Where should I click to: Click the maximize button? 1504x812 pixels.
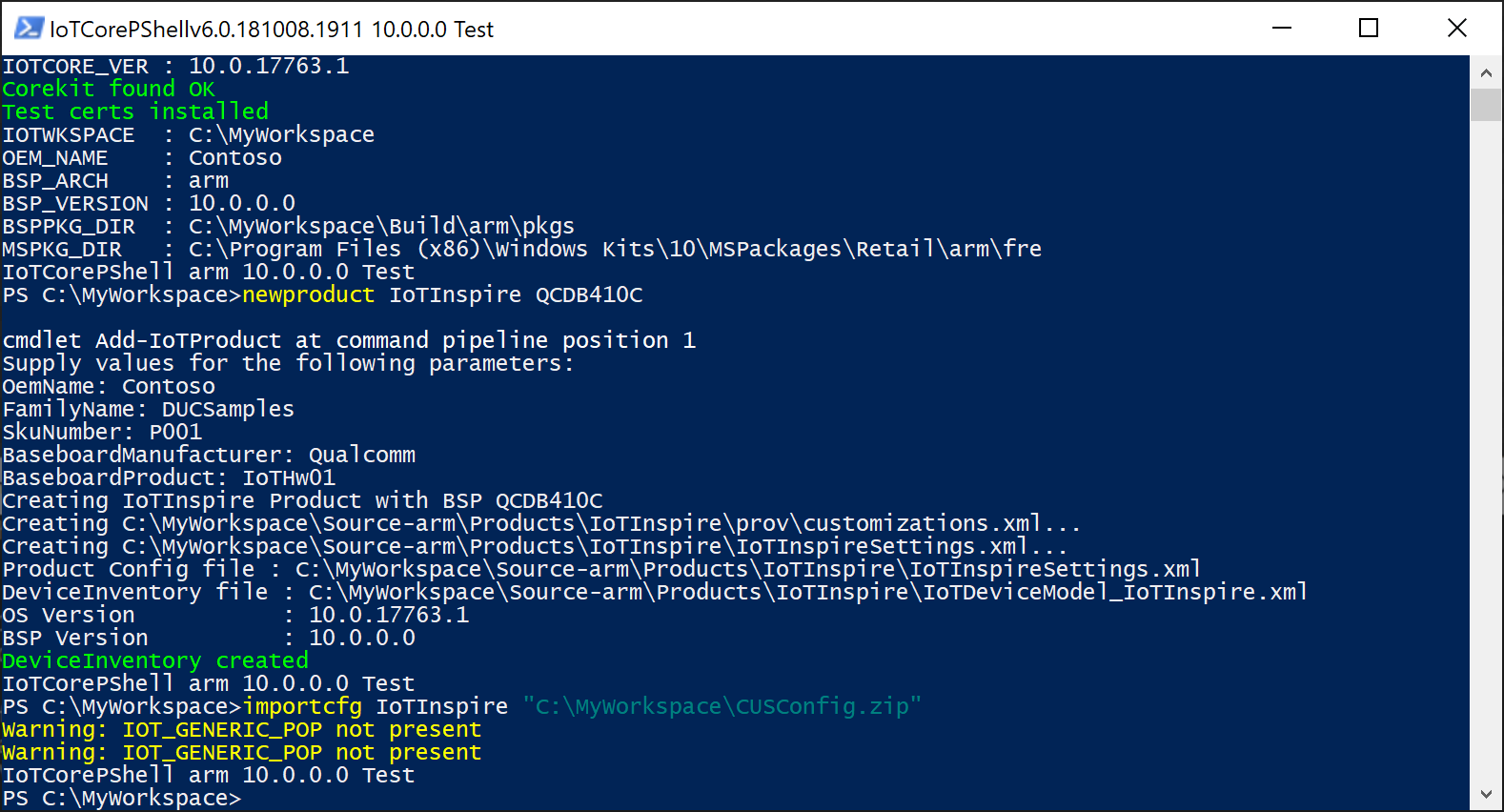click(x=1369, y=29)
